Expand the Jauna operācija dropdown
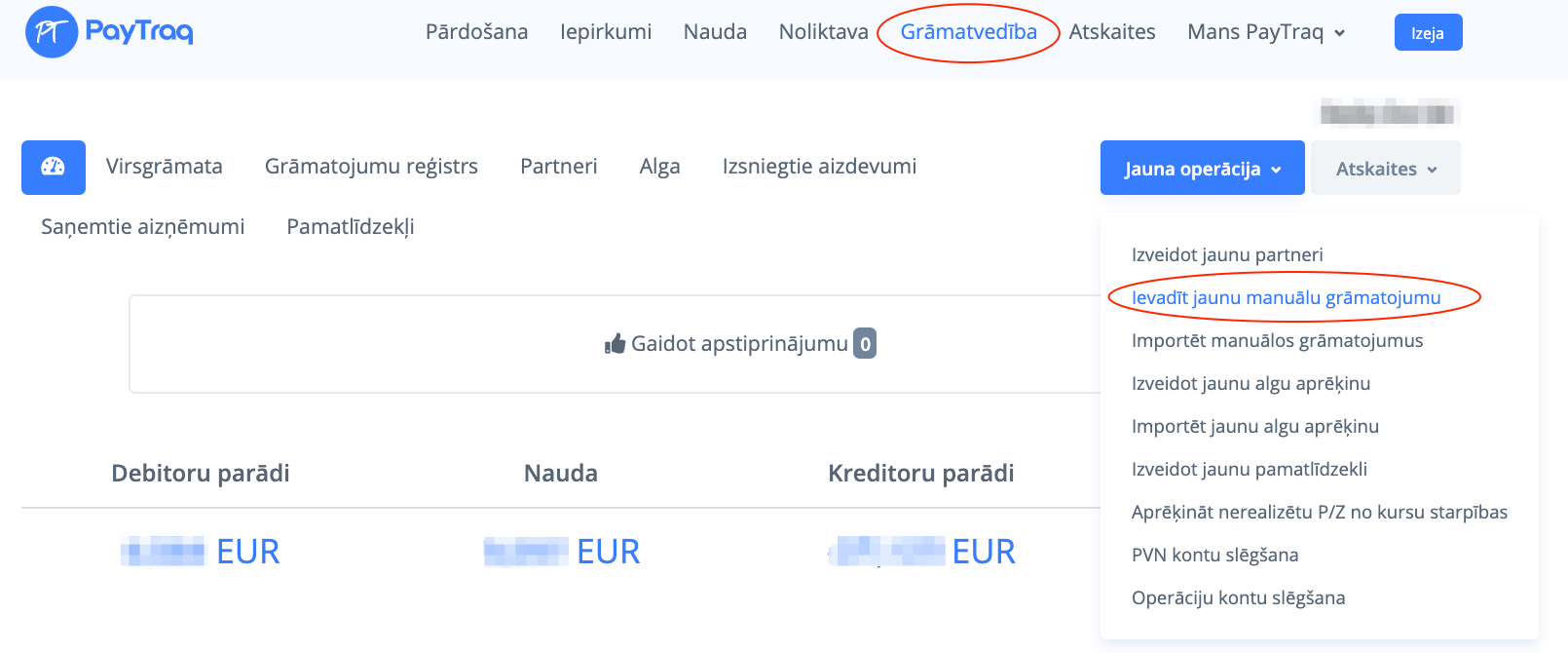Viewport: 1568px width, 653px height. (1202, 169)
